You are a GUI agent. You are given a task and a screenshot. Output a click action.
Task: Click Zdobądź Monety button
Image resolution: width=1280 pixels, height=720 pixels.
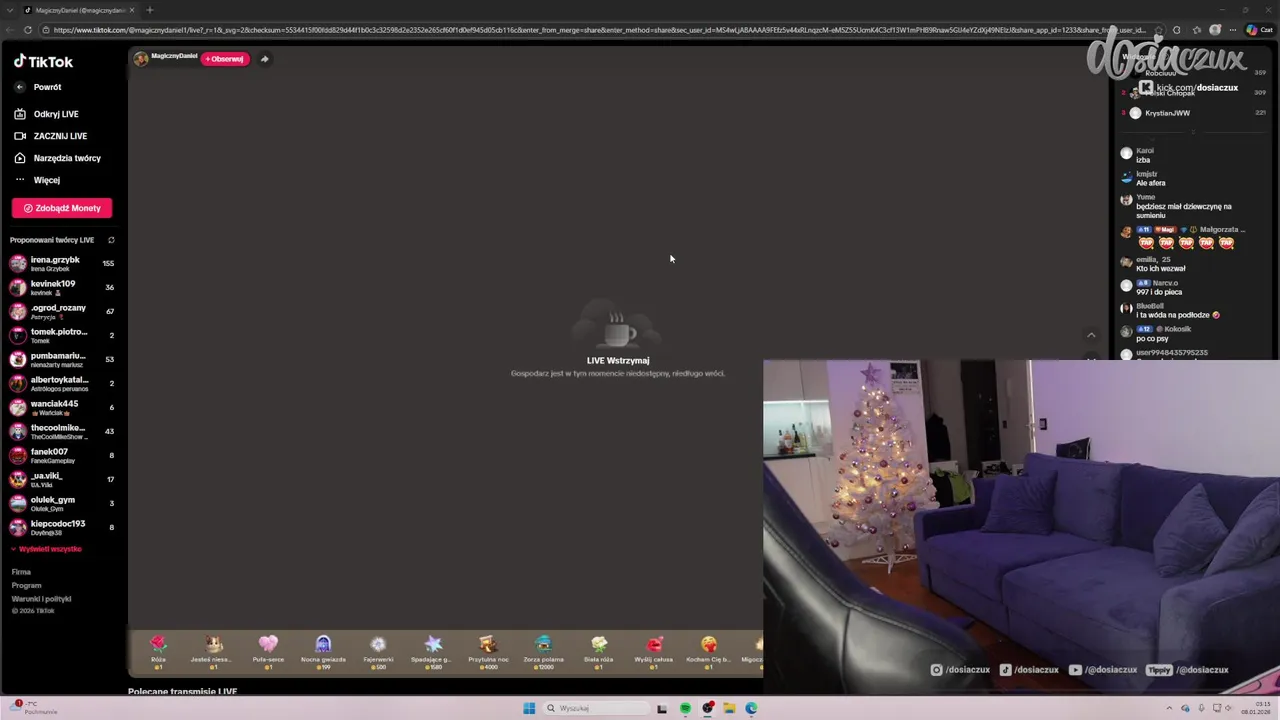pos(62,208)
